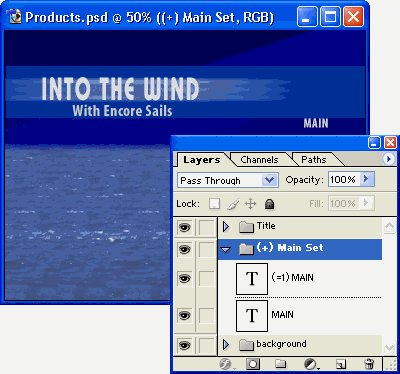Click the Title layer set folder icon
The image size is (400, 374).
coord(247,227)
